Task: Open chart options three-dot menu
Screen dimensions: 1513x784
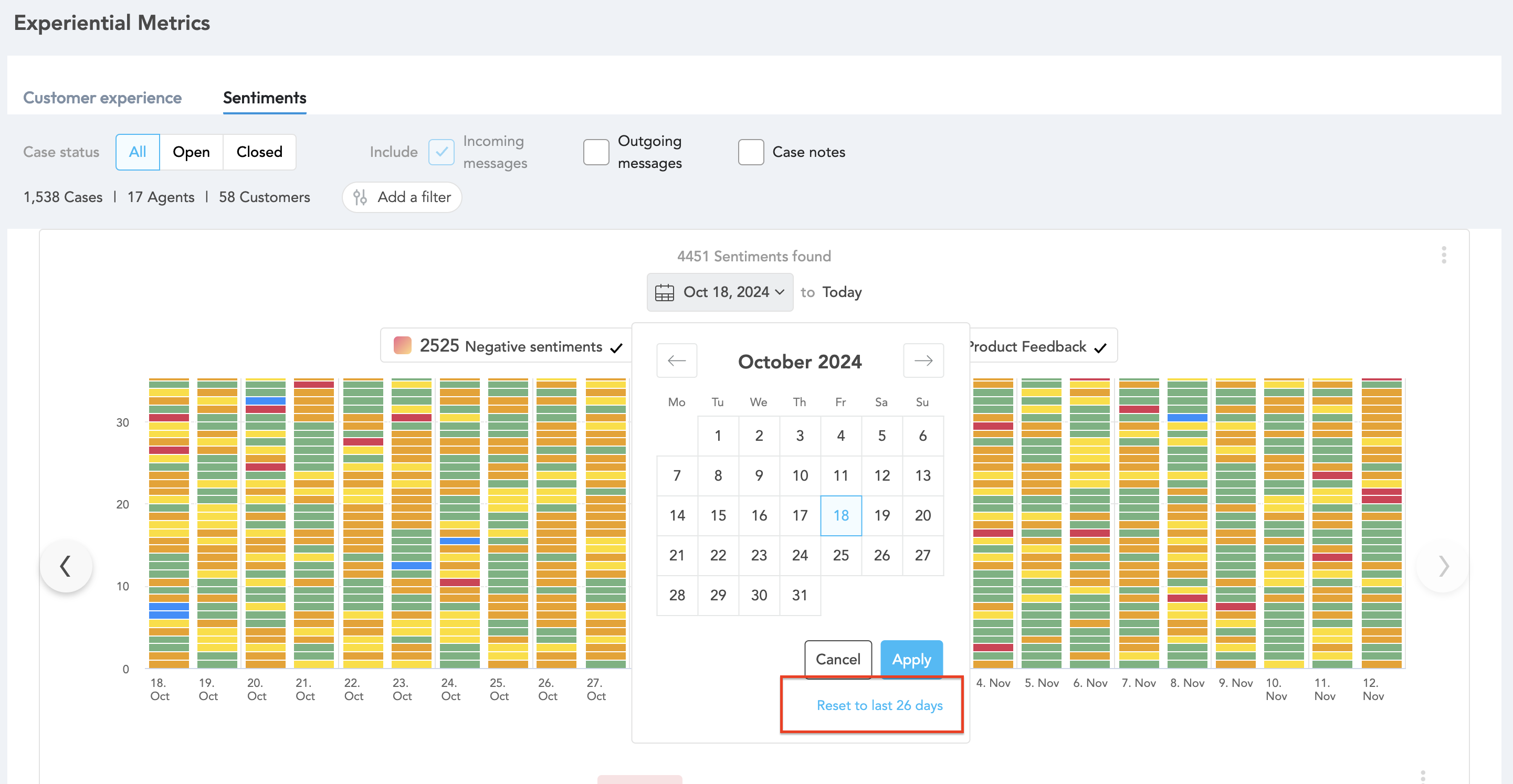Action: pyautogui.click(x=1443, y=255)
